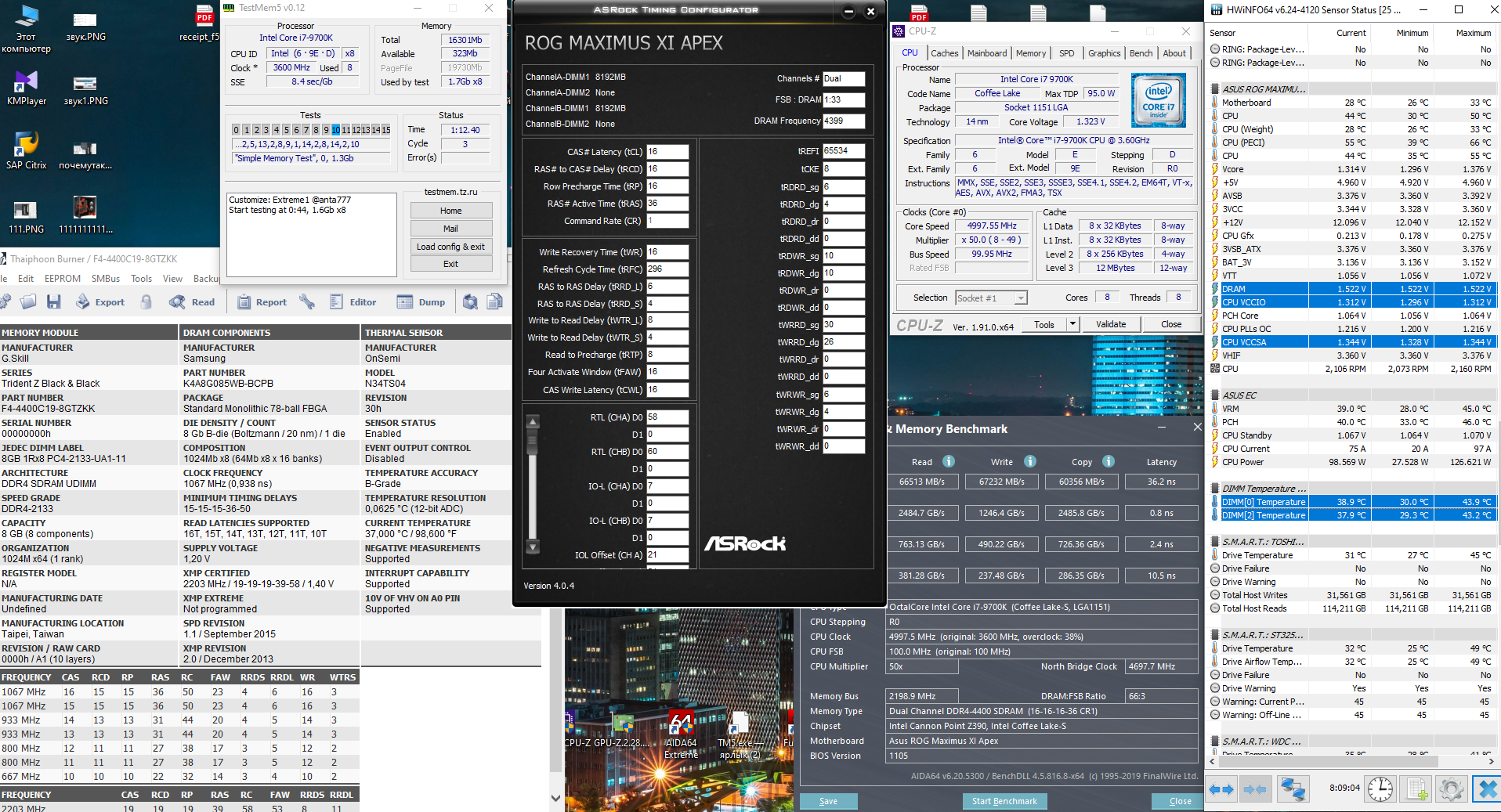Image resolution: width=1501 pixels, height=812 pixels.
Task: Click the info icon beside Copy in Memory Benchmark
Action: (1109, 461)
